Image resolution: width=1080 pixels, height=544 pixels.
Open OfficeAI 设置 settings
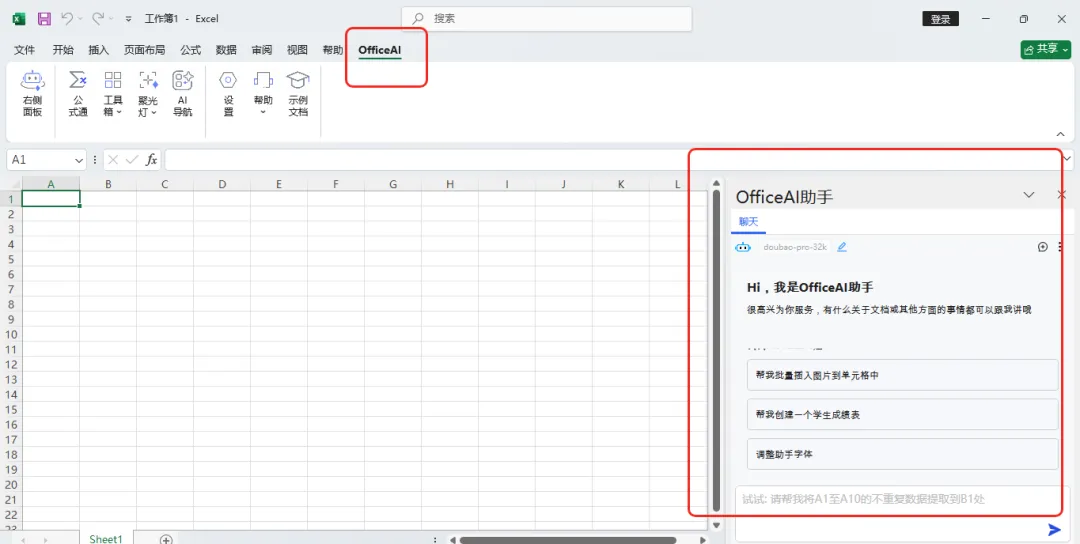pyautogui.click(x=228, y=93)
